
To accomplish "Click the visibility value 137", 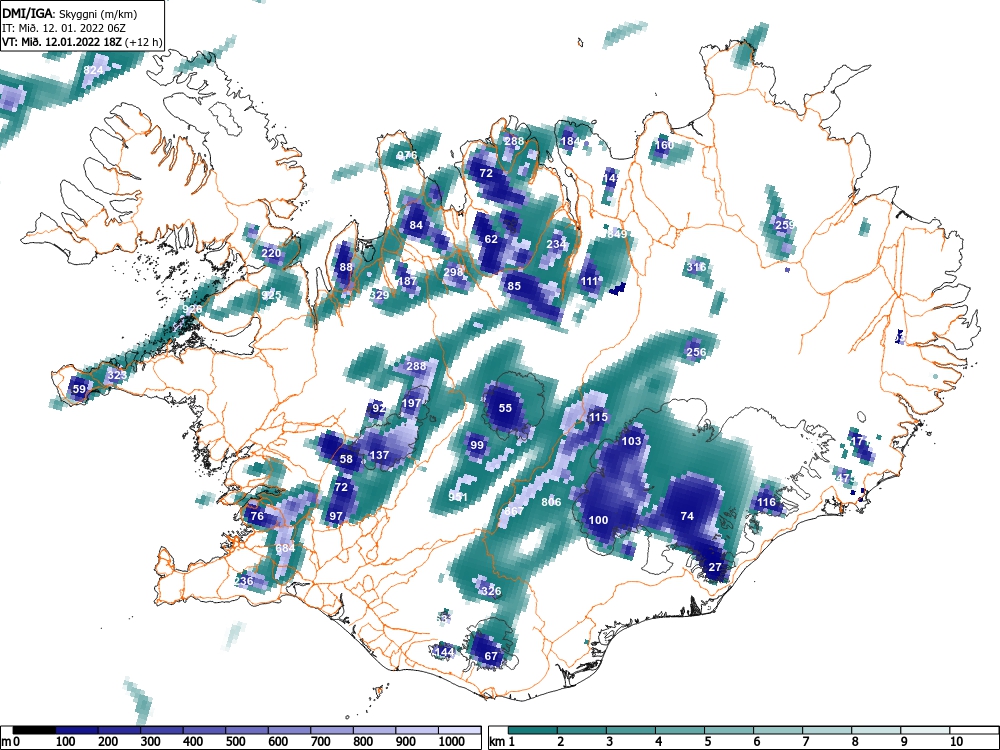I will [379, 455].
